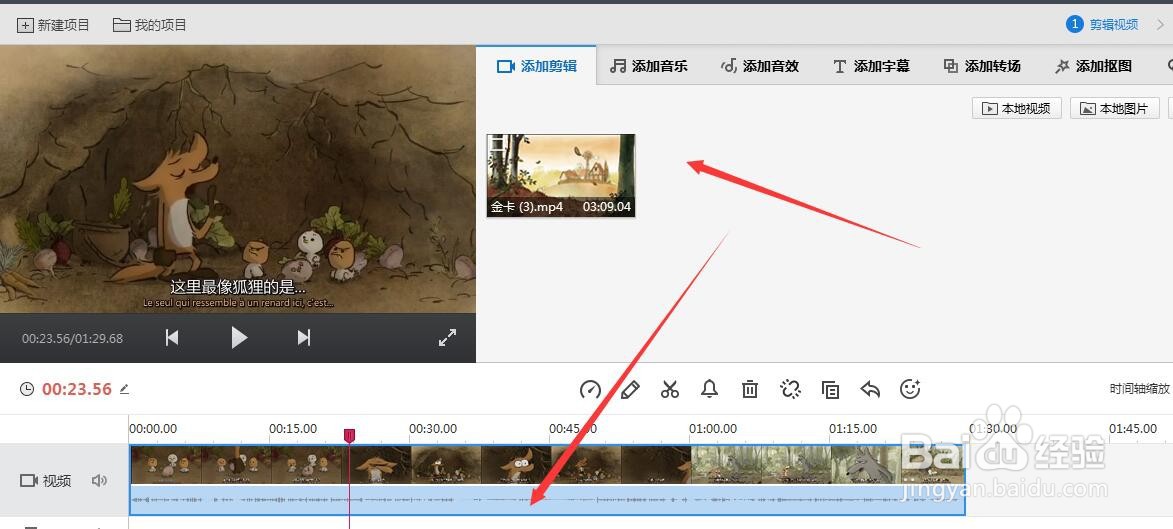Open the 添加音效 tab
This screenshot has height=529, width=1173.
759,66
